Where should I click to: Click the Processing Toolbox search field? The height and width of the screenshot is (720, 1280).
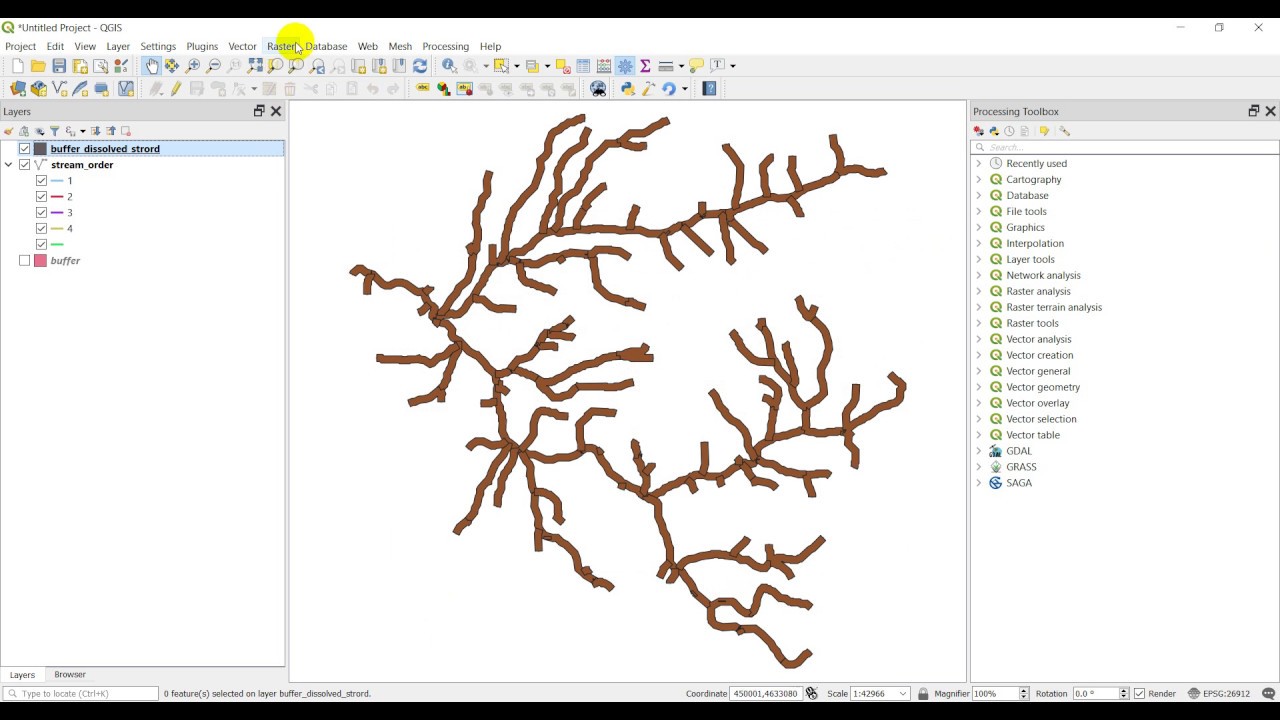pyautogui.click(x=1125, y=147)
